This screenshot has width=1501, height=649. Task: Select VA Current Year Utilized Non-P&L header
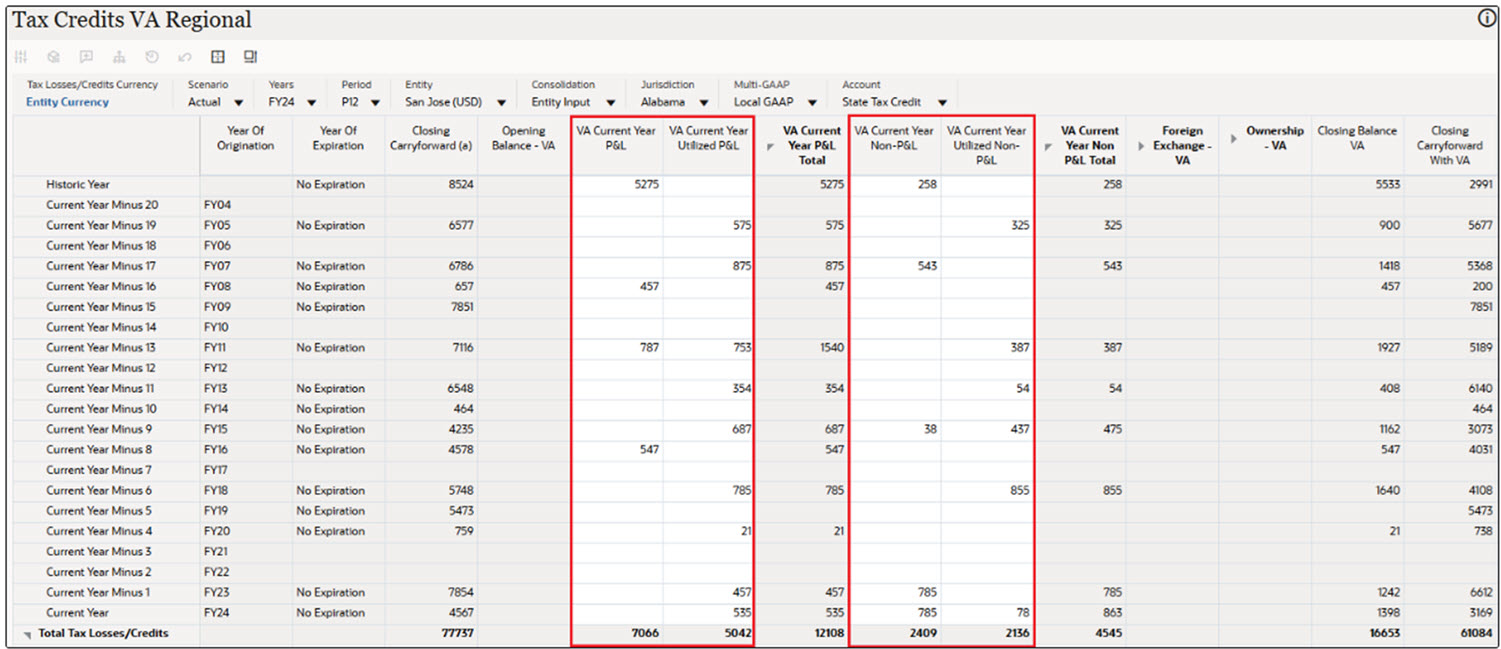[x=986, y=145]
